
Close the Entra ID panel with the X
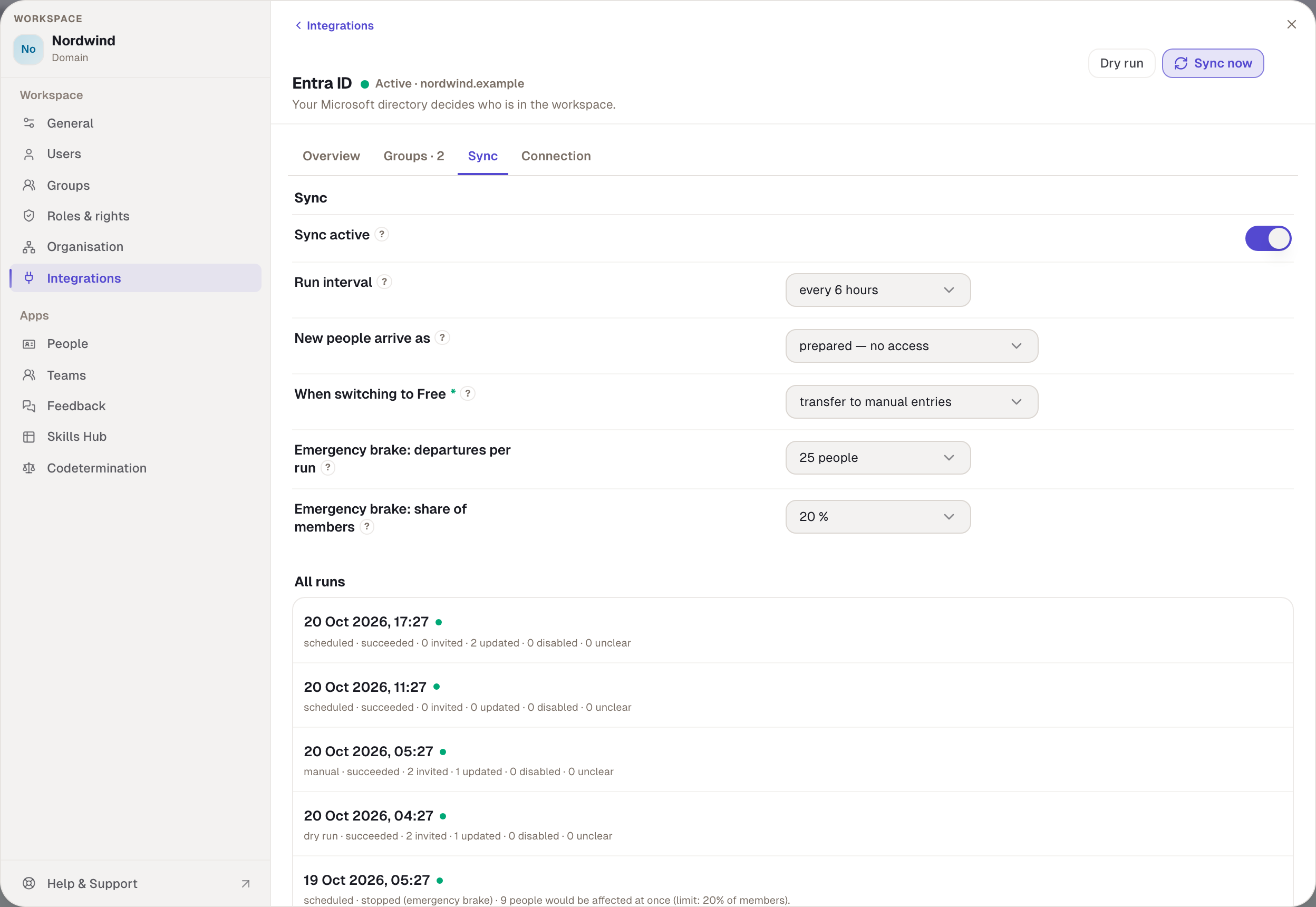(1291, 24)
